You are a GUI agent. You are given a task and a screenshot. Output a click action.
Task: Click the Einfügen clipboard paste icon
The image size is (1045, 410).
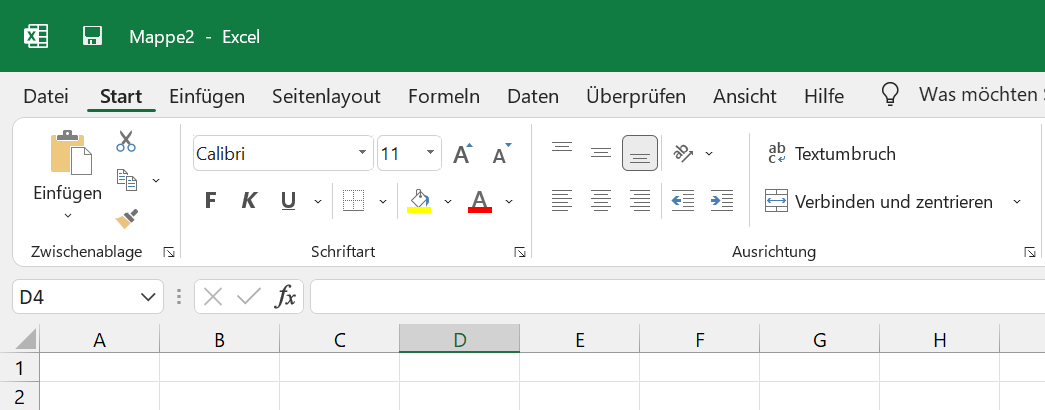(71, 152)
